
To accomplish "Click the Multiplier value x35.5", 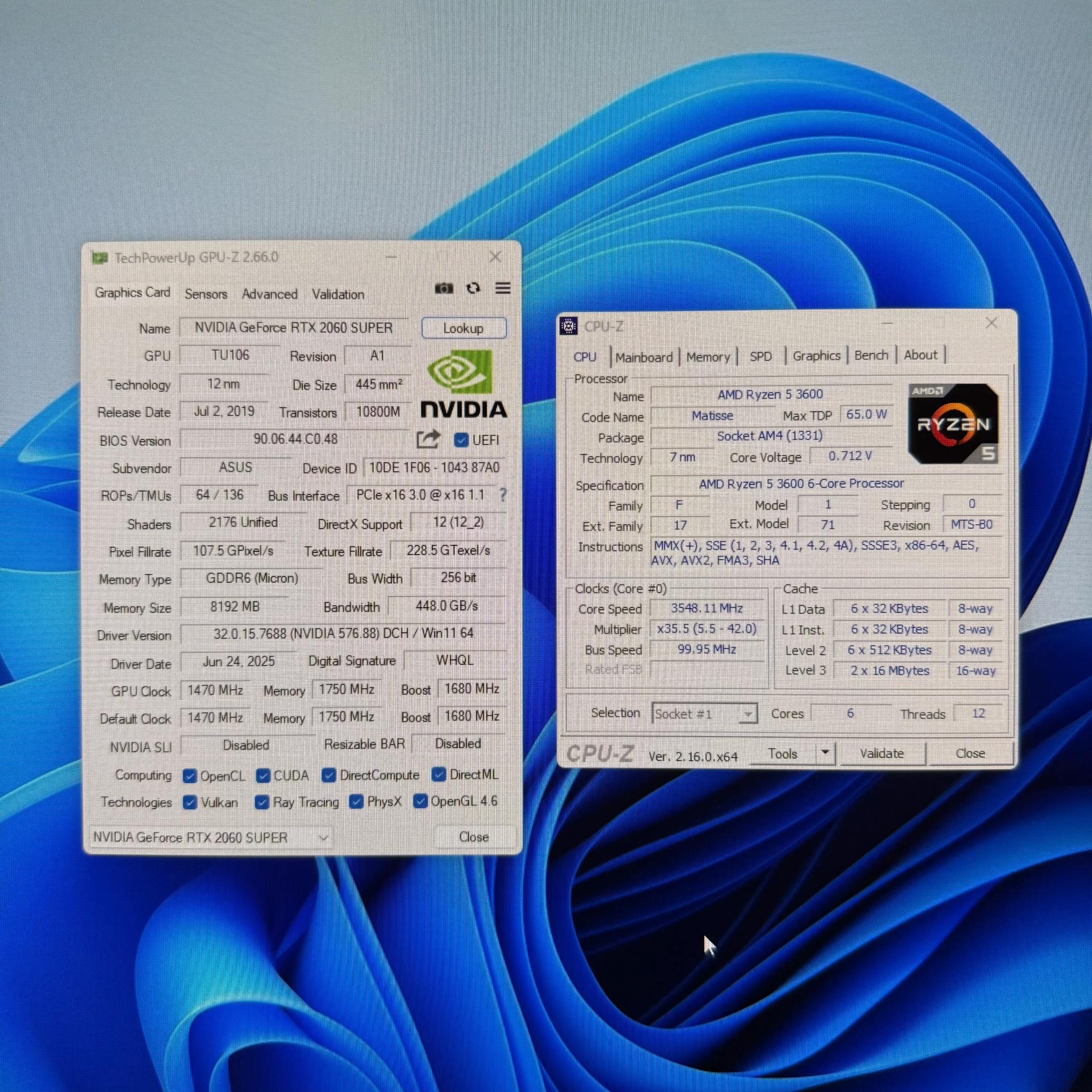I will [x=706, y=629].
